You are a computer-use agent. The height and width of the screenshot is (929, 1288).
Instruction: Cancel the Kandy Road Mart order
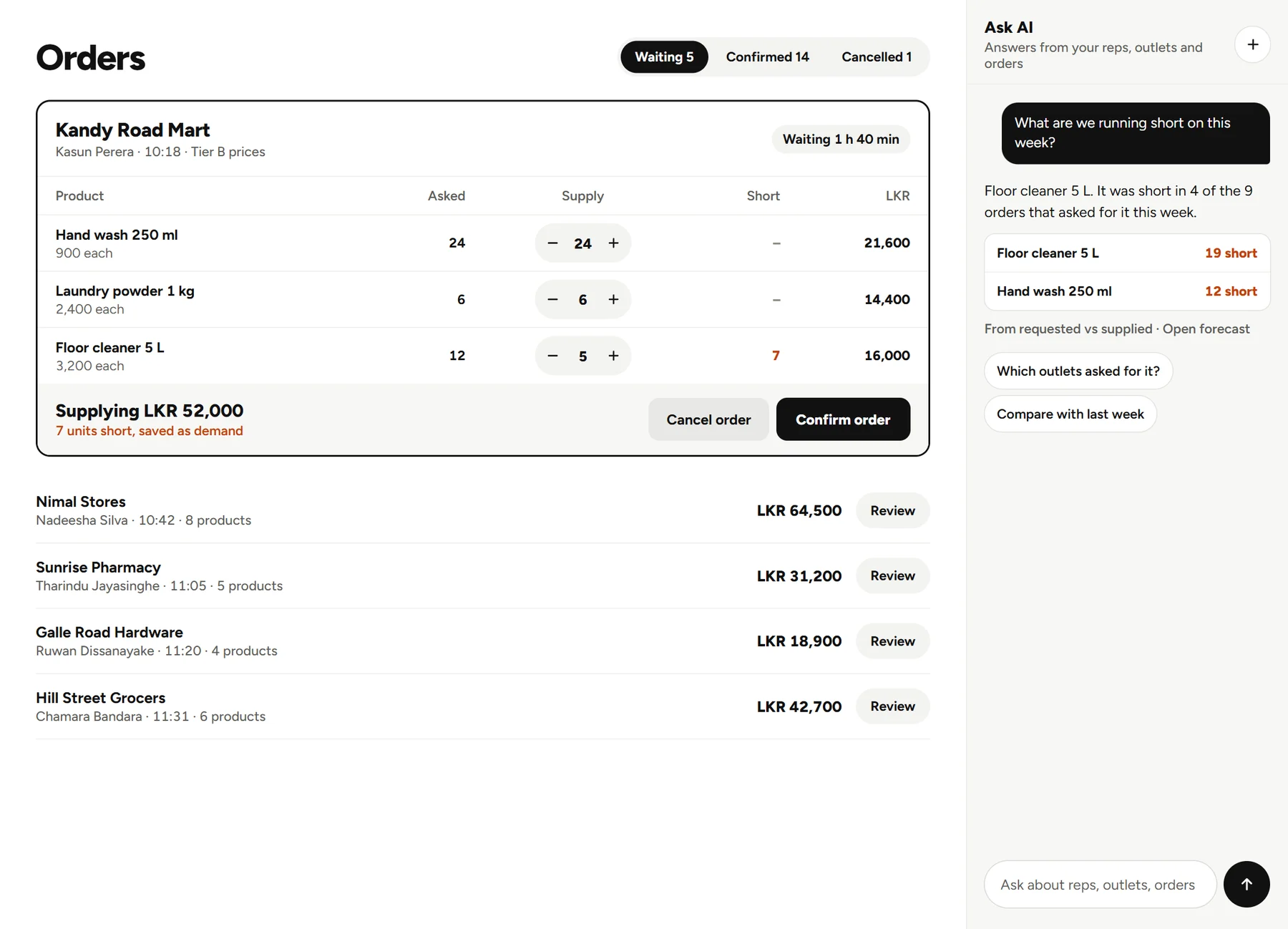708,419
